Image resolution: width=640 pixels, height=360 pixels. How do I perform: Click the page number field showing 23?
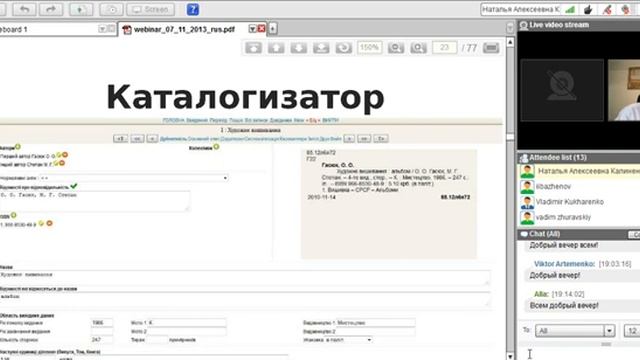pyautogui.click(x=444, y=48)
